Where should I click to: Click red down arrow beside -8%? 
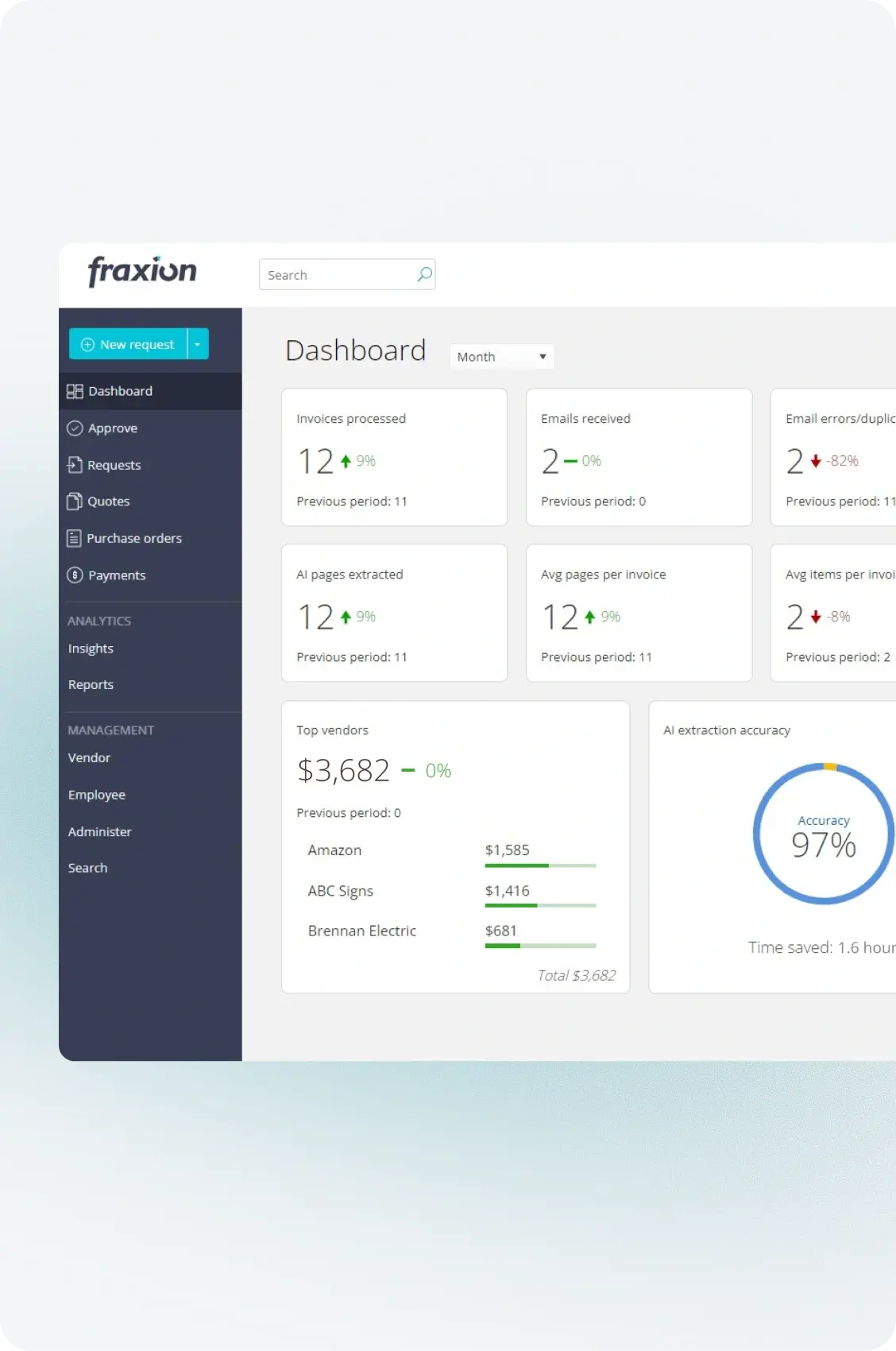[816, 617]
